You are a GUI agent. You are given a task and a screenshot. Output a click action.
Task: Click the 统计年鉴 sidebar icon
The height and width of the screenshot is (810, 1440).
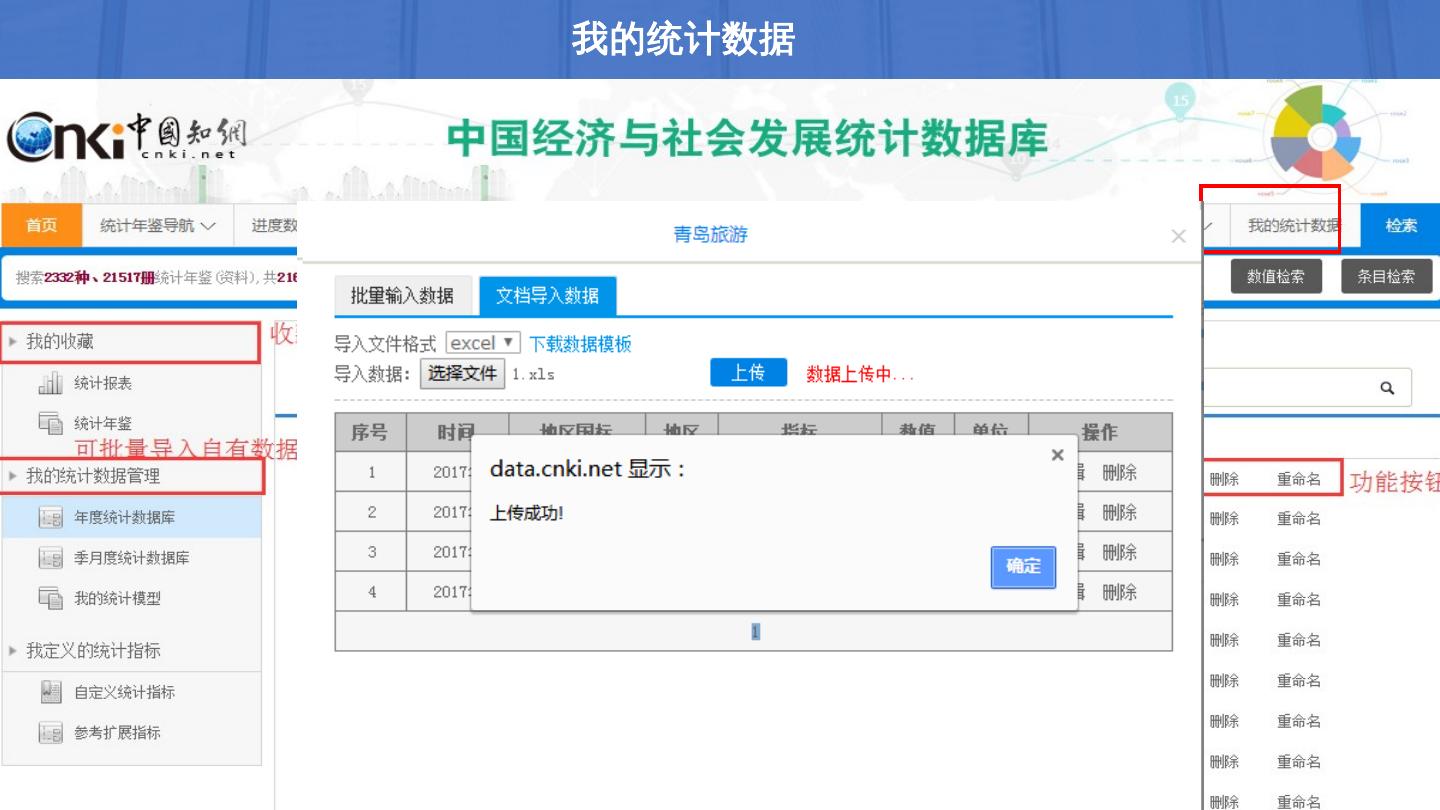[x=50, y=423]
